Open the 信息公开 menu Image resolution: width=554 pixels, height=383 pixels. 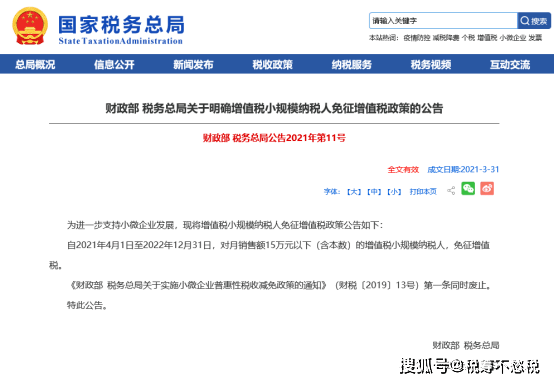pyautogui.click(x=114, y=64)
